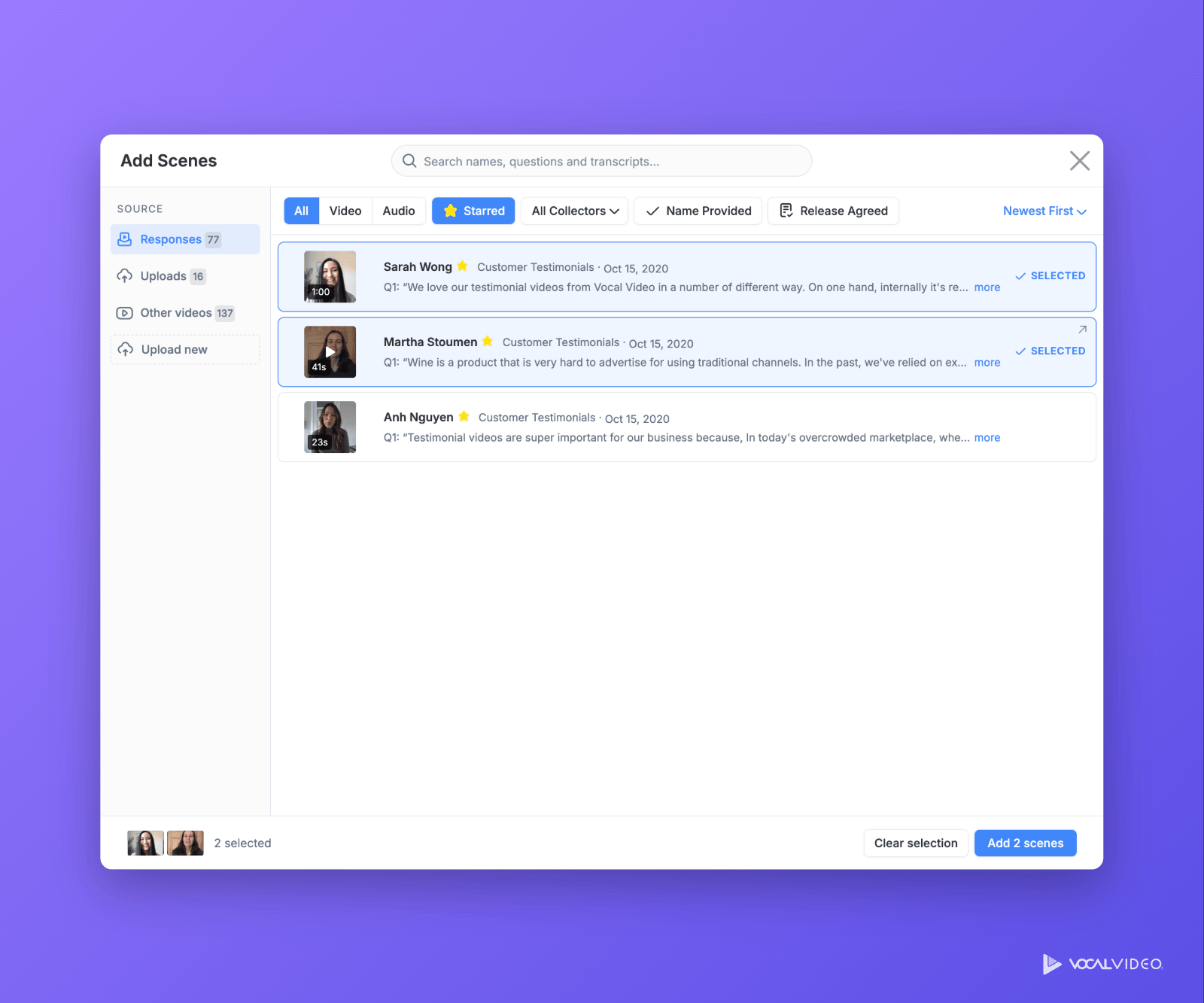Click the Responses inbox icon in the sidebar
1204x1003 pixels.
[x=125, y=239]
